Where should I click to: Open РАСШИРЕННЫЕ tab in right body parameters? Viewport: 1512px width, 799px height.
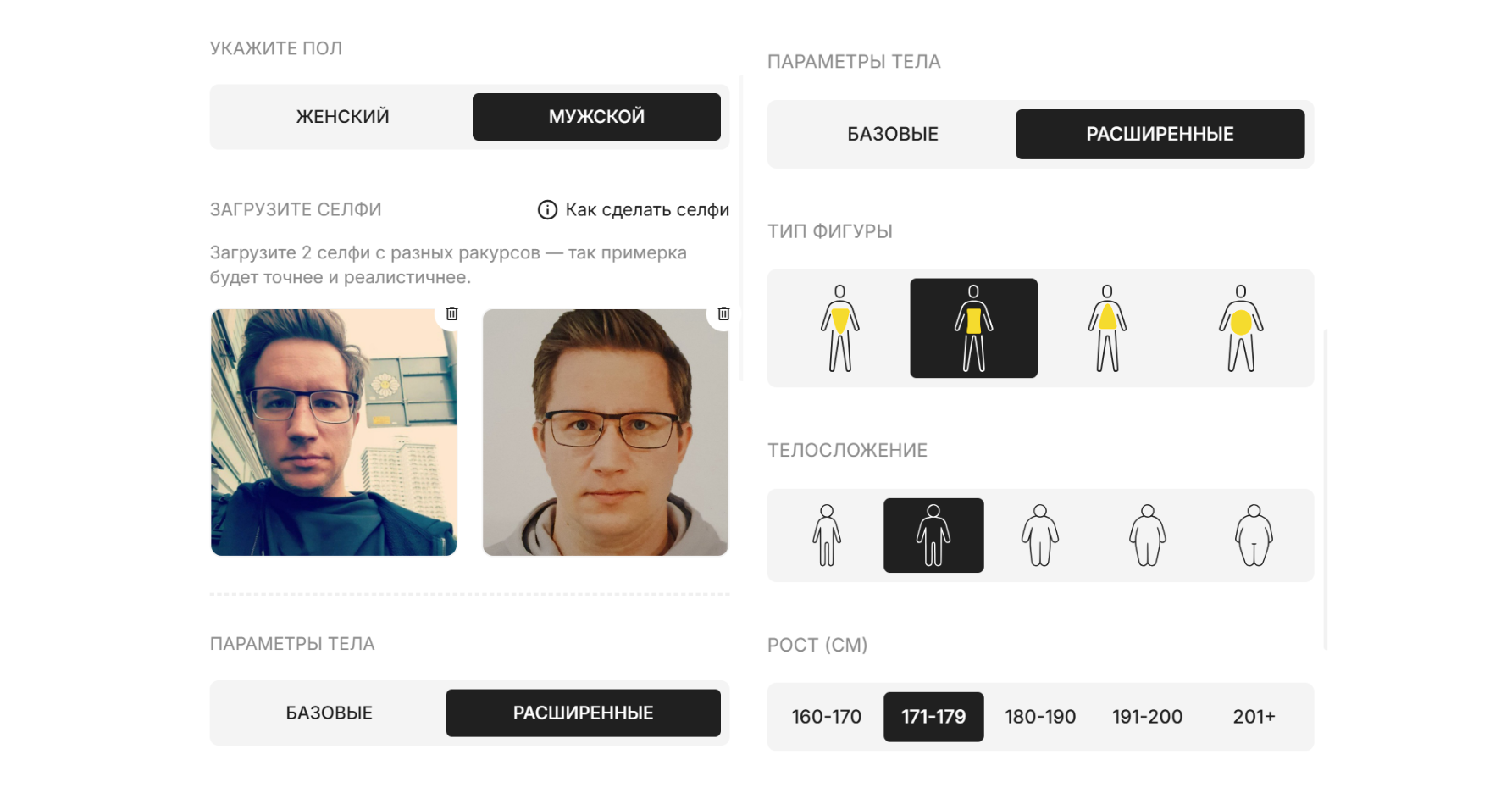tap(1160, 134)
